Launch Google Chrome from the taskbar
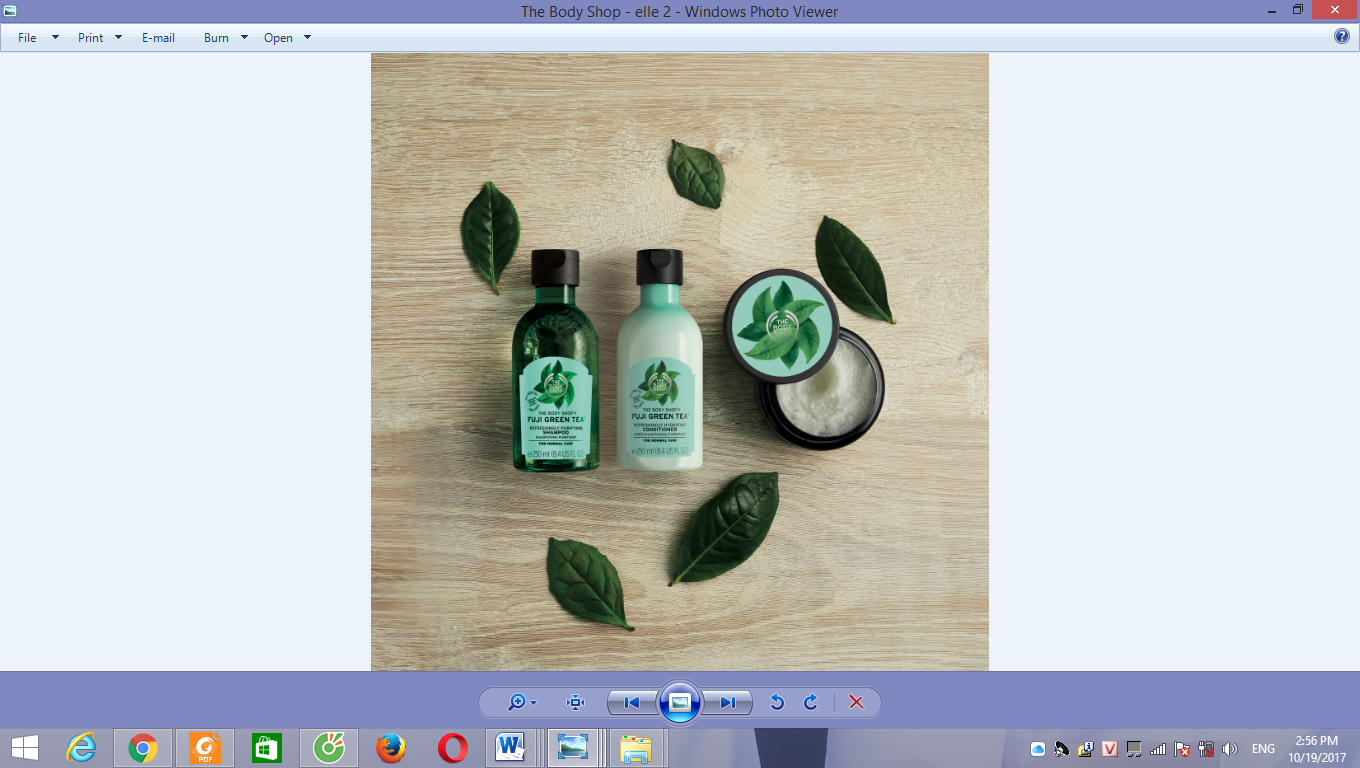The image size is (1360, 768). [143, 748]
